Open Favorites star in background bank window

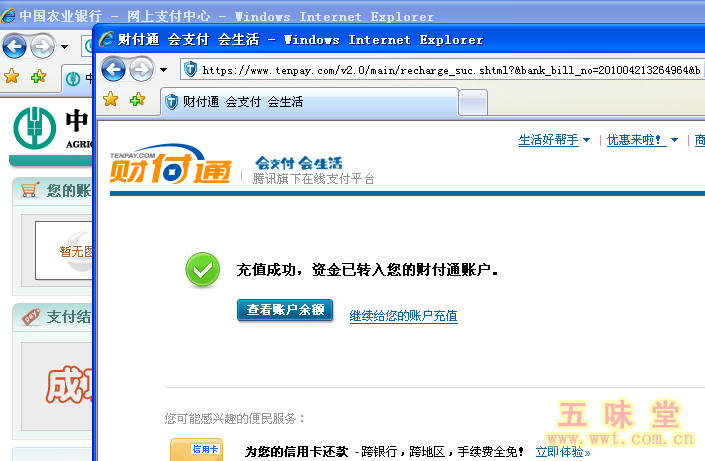click(12, 75)
